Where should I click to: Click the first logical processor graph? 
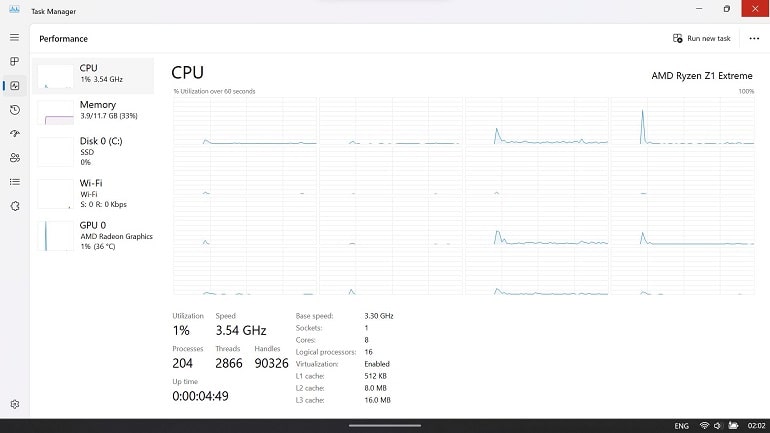(x=245, y=121)
